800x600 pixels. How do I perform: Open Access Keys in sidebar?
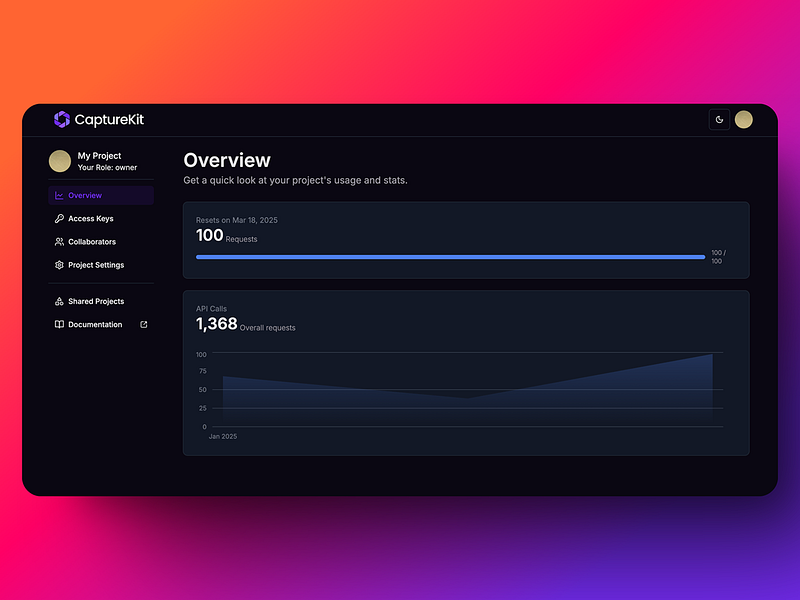click(101, 218)
